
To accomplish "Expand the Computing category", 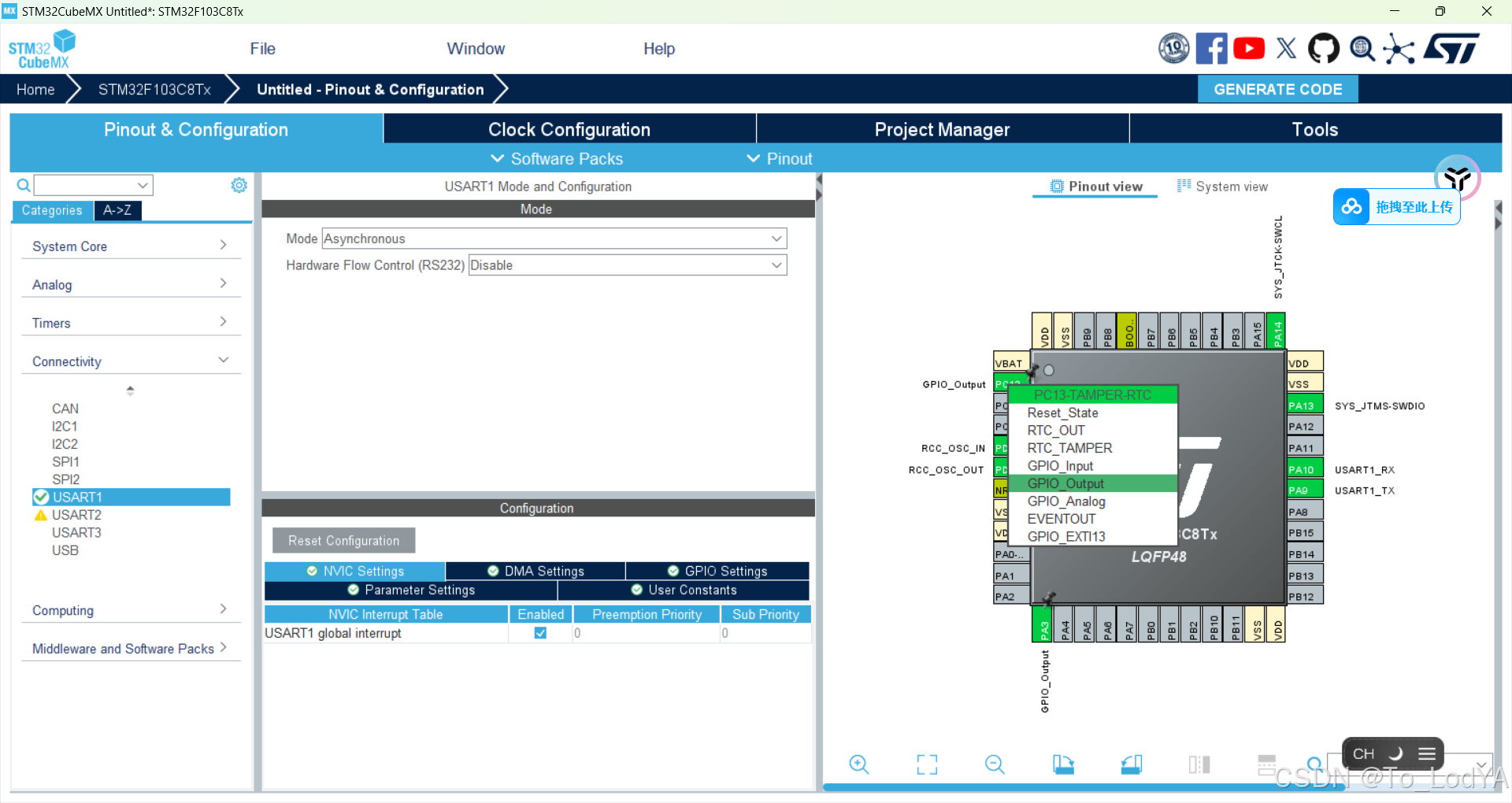I will tap(131, 611).
